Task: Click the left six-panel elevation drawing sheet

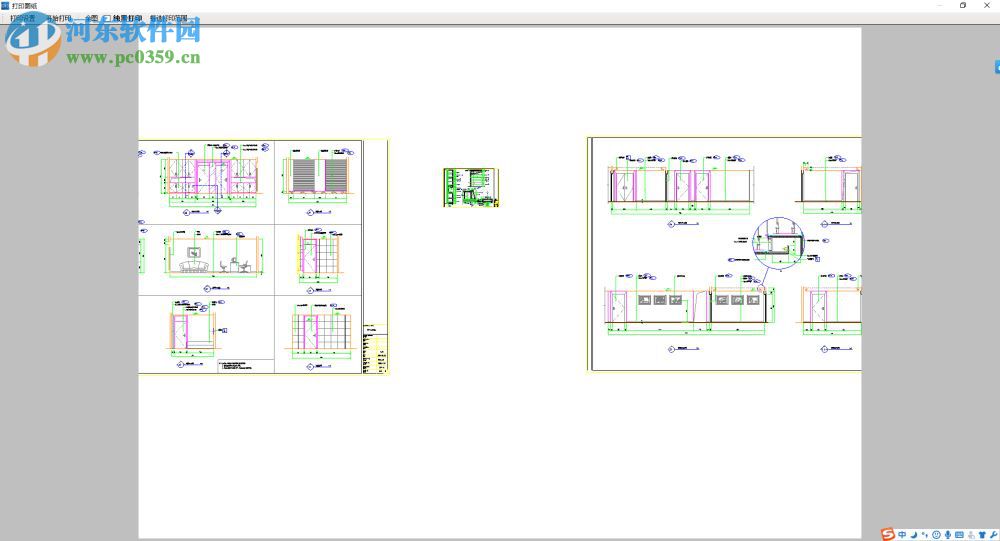Action: click(263, 256)
